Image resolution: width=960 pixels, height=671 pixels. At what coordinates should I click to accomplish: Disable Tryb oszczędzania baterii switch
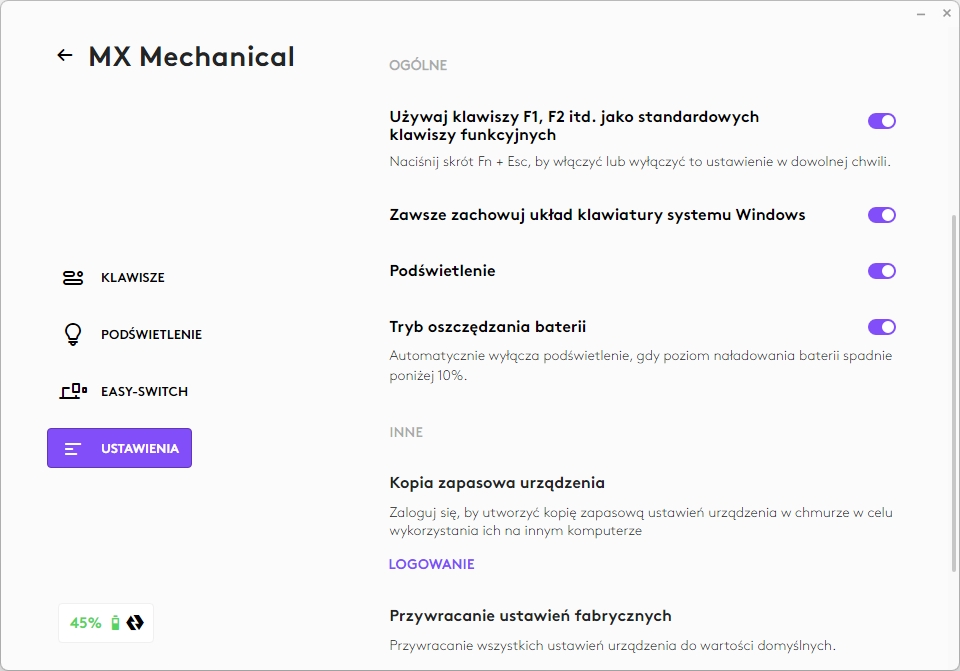[x=881, y=327]
